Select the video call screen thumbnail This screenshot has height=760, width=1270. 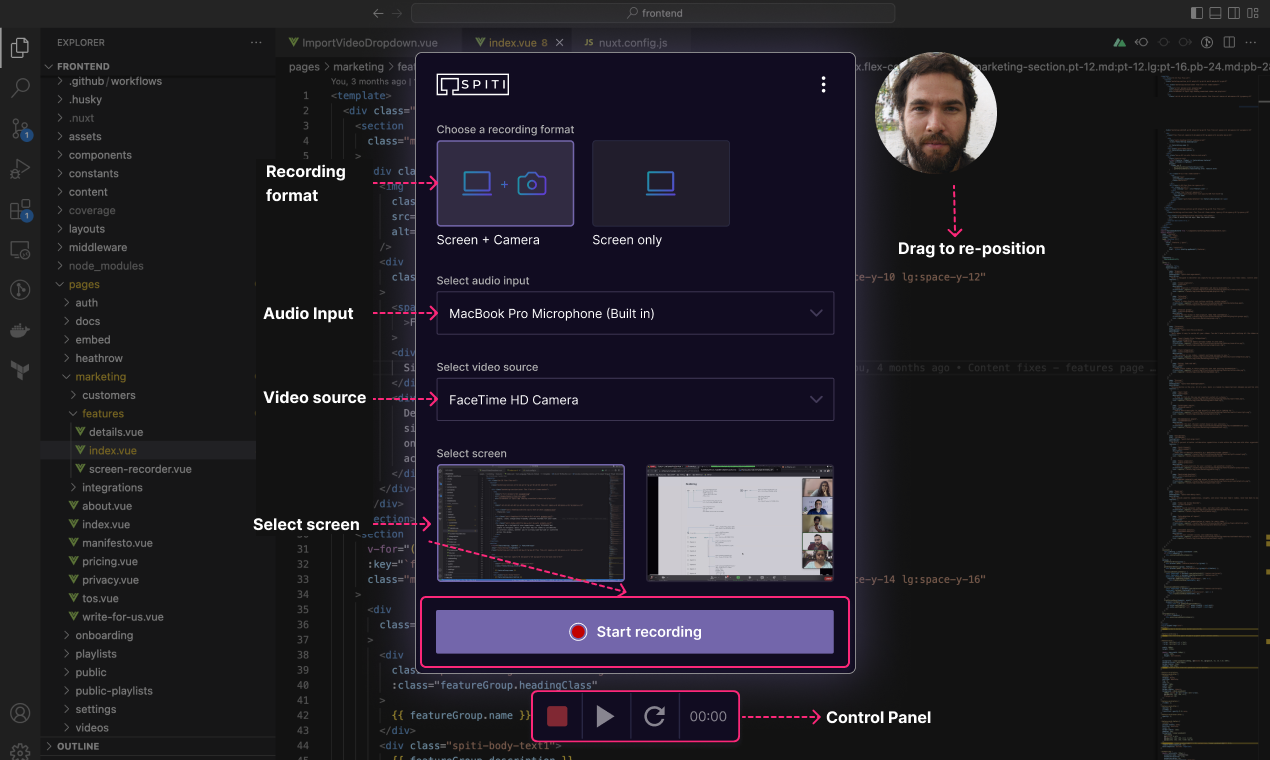pos(740,522)
